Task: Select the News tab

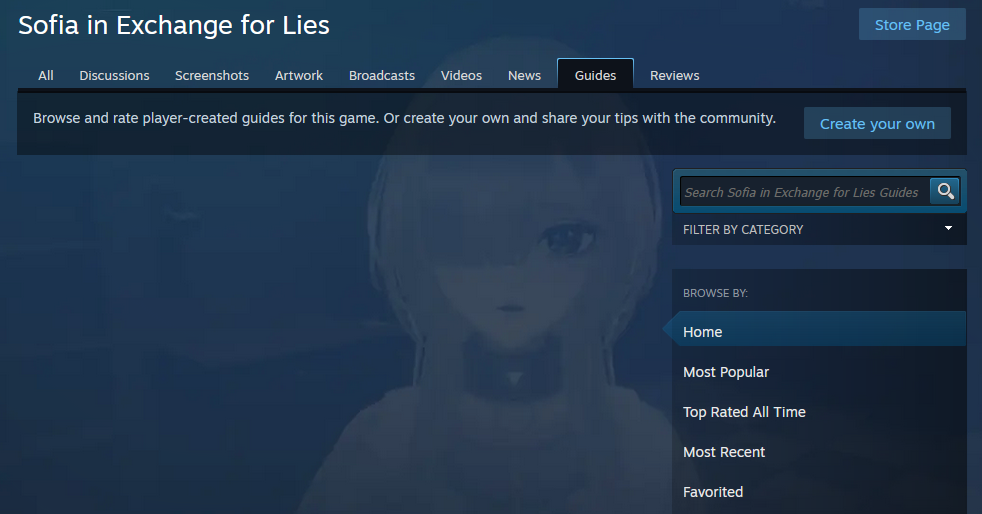Action: (x=524, y=75)
